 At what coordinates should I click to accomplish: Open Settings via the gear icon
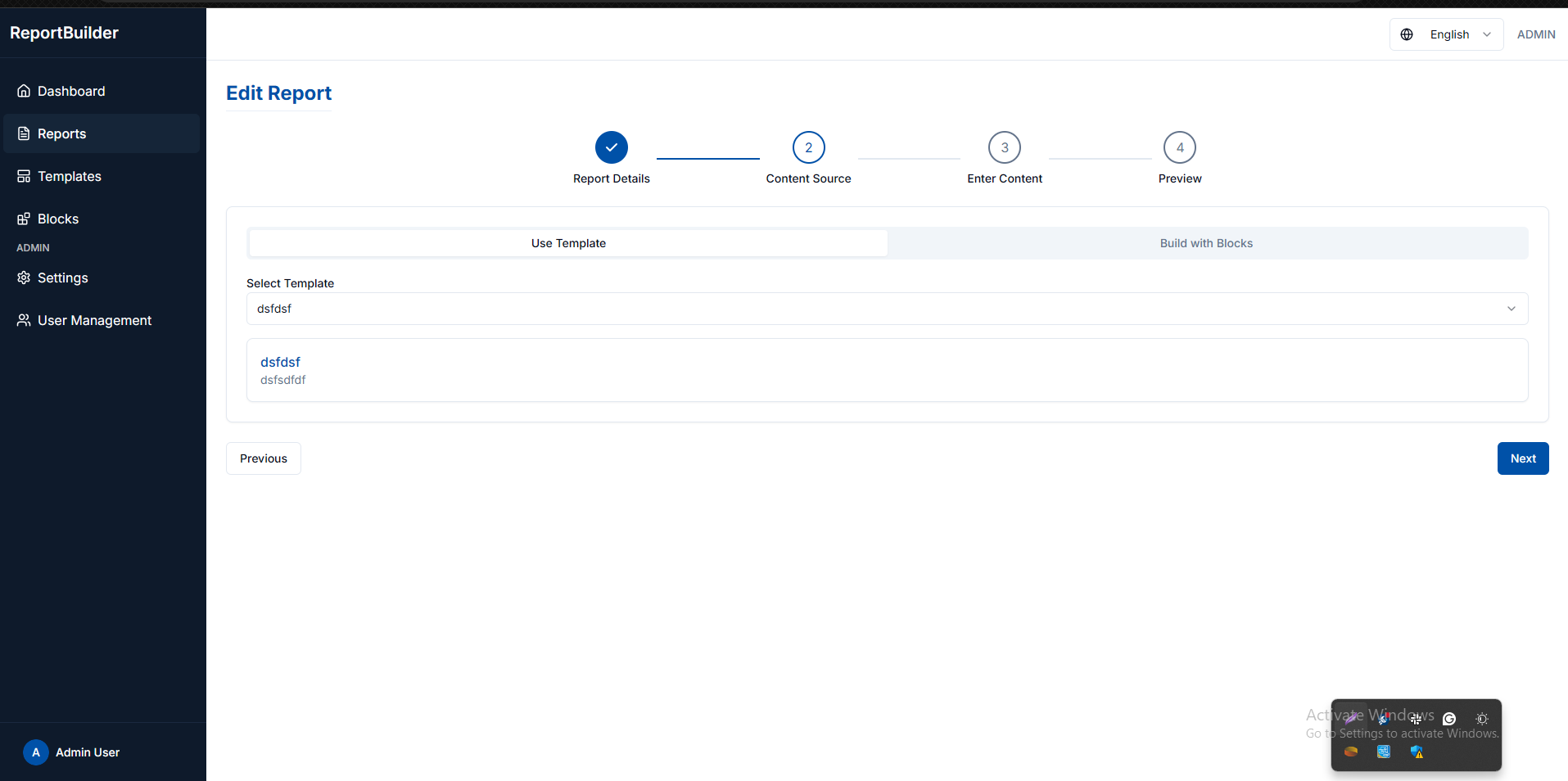pyautogui.click(x=24, y=278)
